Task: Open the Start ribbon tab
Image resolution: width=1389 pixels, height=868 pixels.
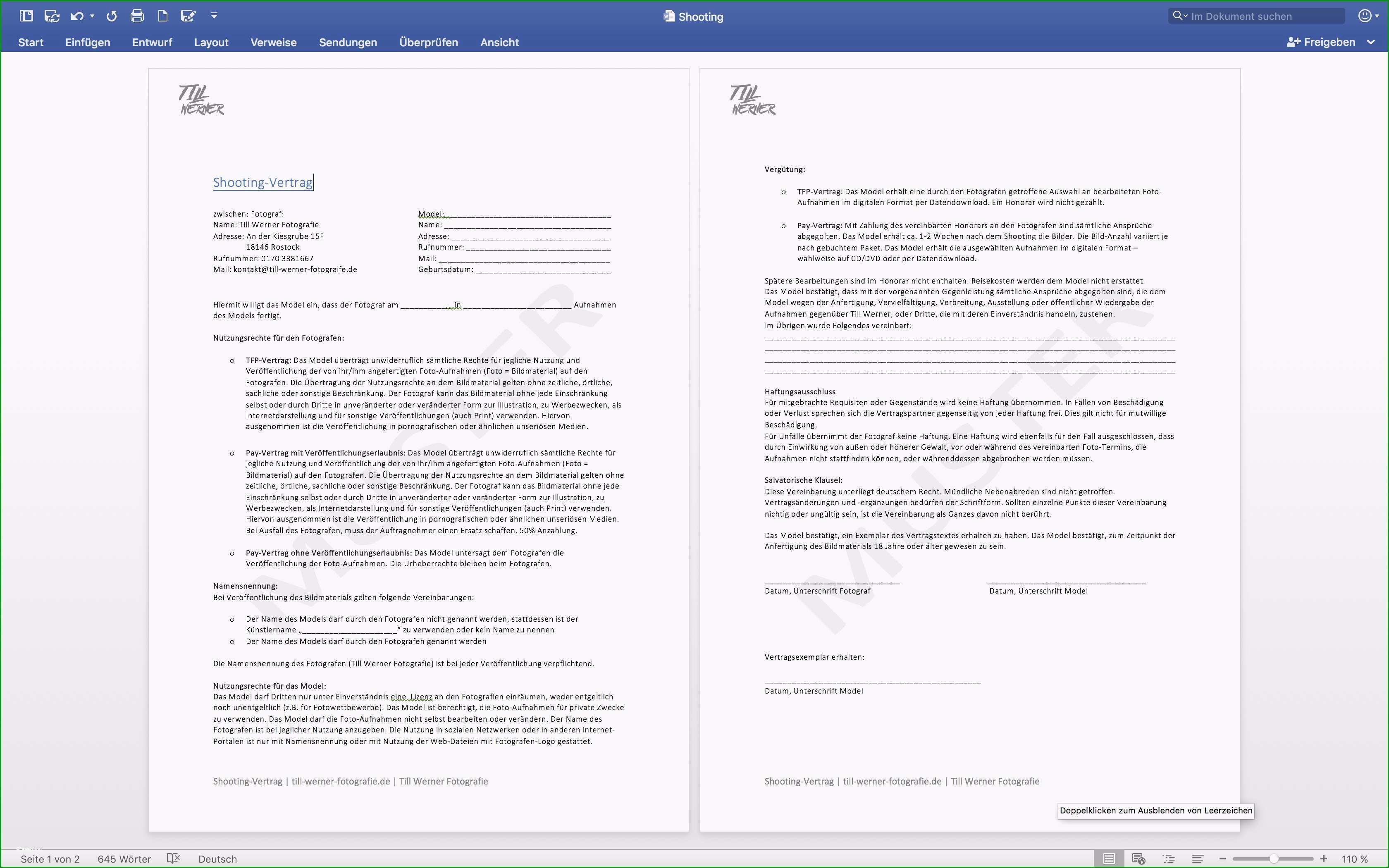Action: (31, 43)
